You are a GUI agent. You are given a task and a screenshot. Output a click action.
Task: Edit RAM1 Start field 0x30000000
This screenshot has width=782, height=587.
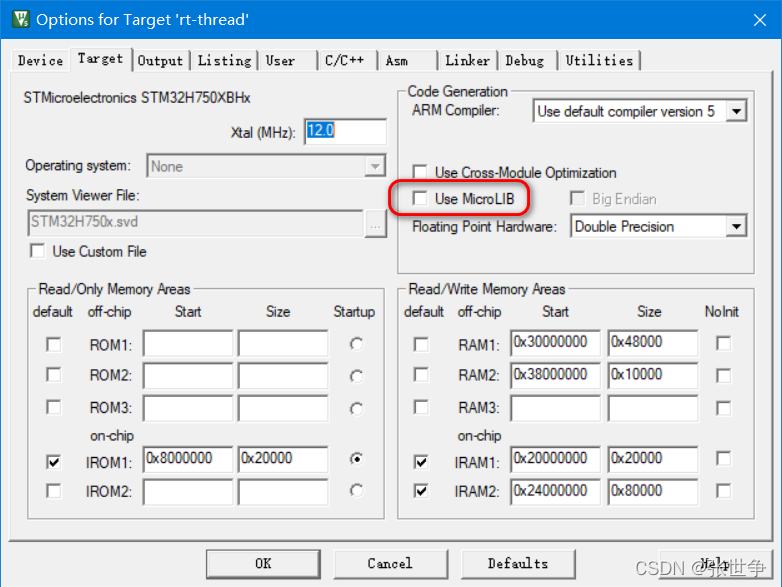[556, 343]
